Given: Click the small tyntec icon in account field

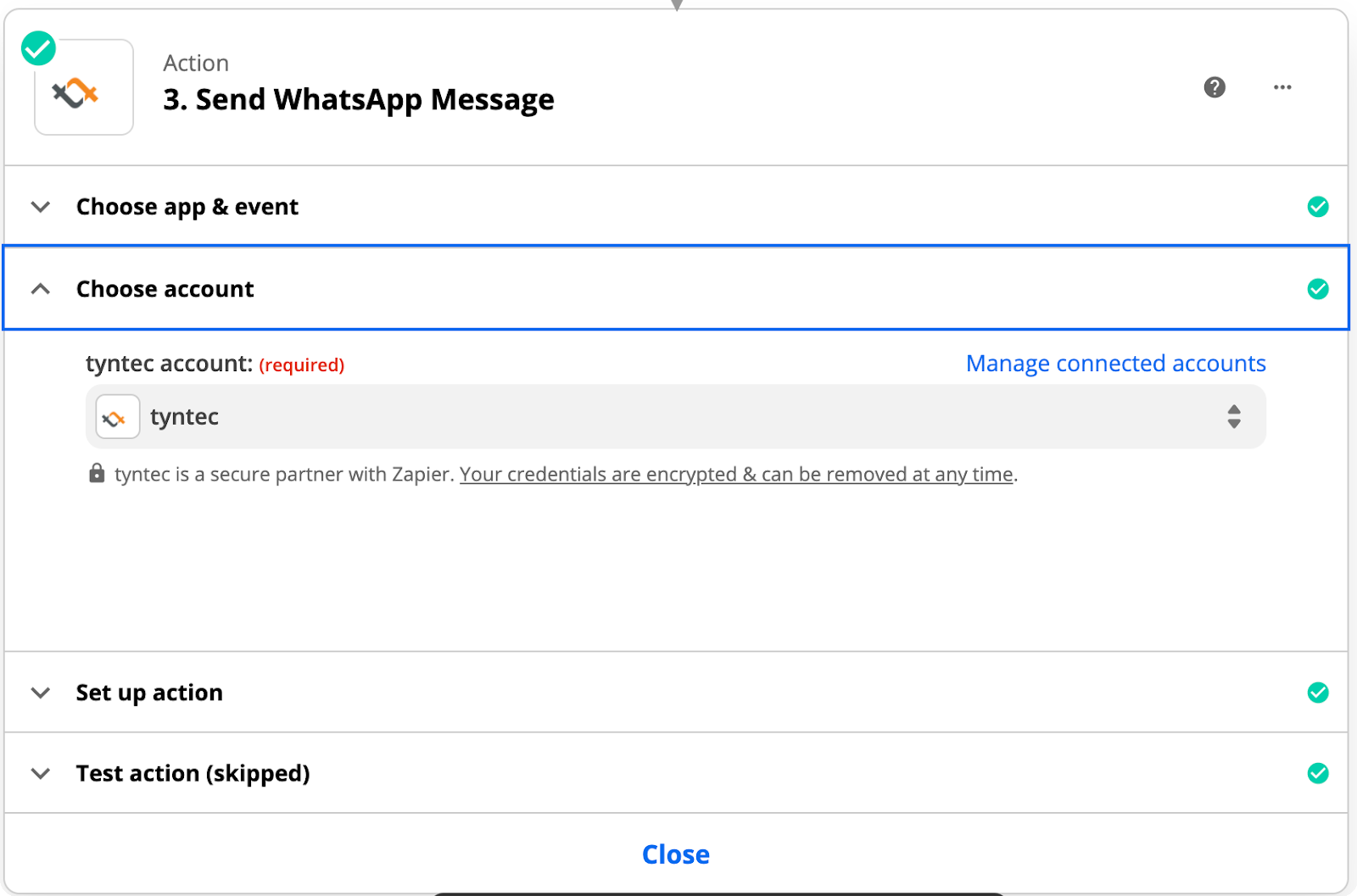Looking at the screenshot, I should 117,417.
